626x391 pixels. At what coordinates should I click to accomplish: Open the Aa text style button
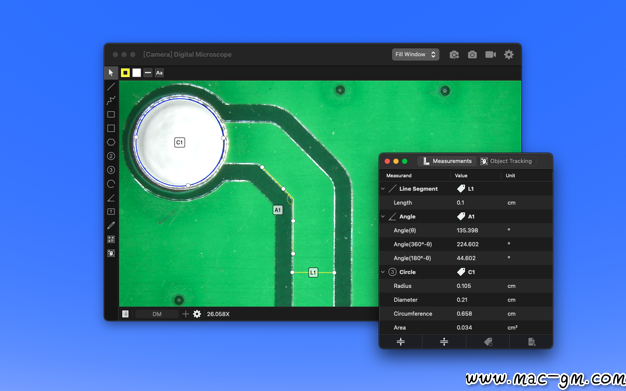point(159,73)
